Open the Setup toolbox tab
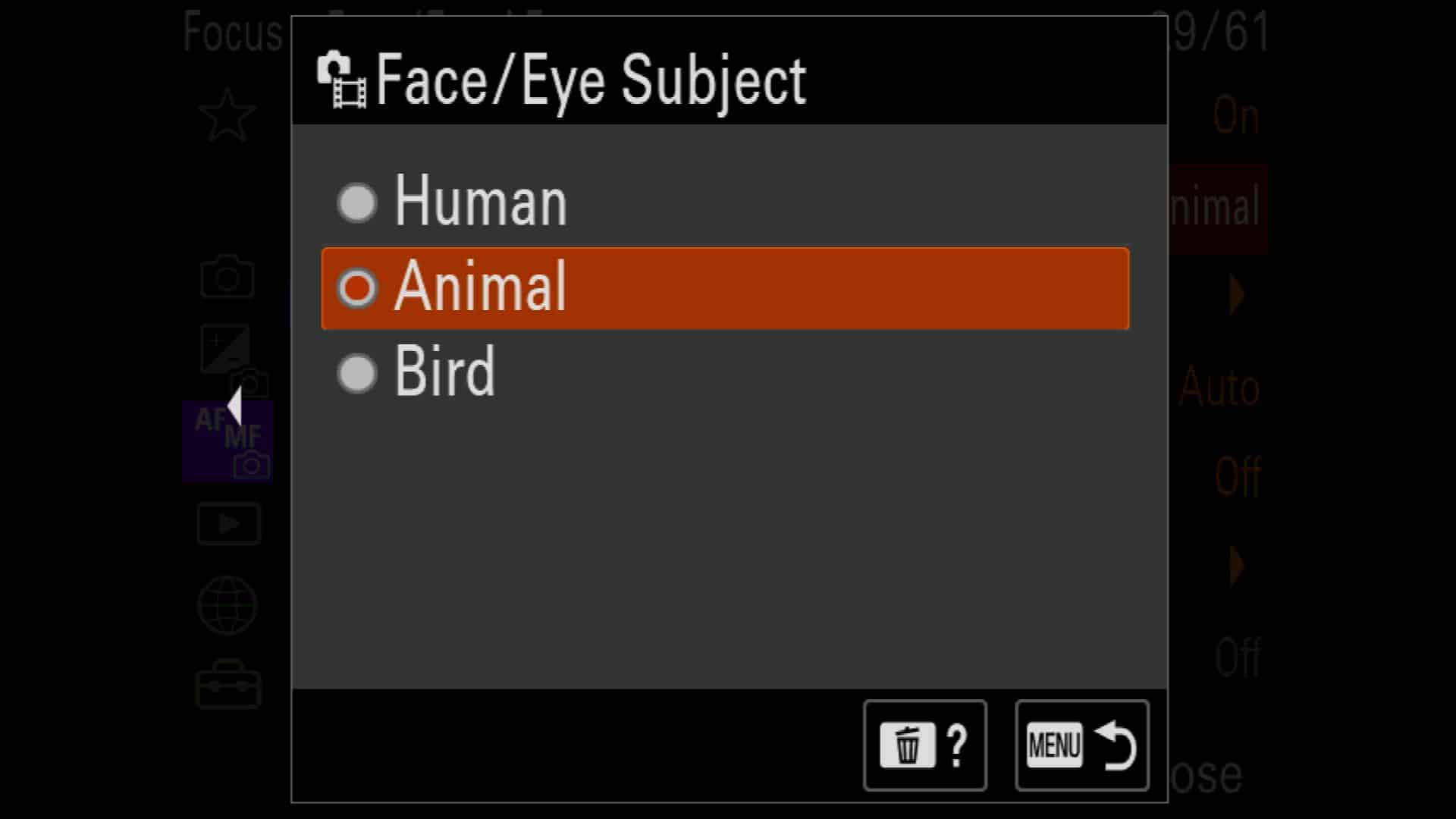Screen dimensions: 1456x819 point(227,685)
